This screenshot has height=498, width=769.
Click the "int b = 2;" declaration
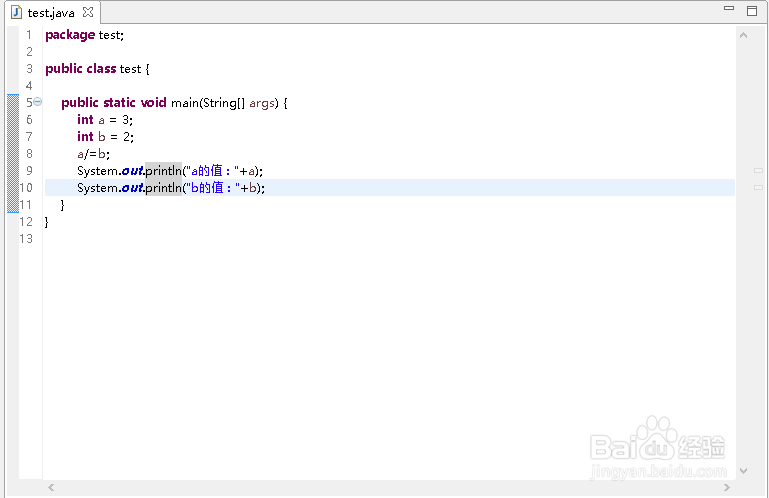tap(105, 137)
